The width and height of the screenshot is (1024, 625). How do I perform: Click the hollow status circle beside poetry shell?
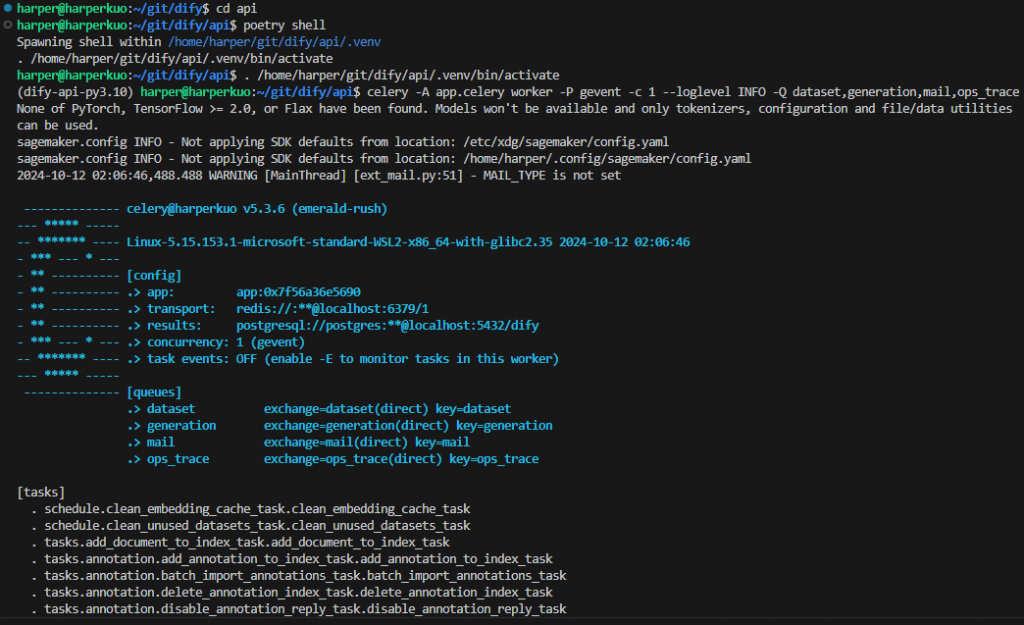[8, 25]
